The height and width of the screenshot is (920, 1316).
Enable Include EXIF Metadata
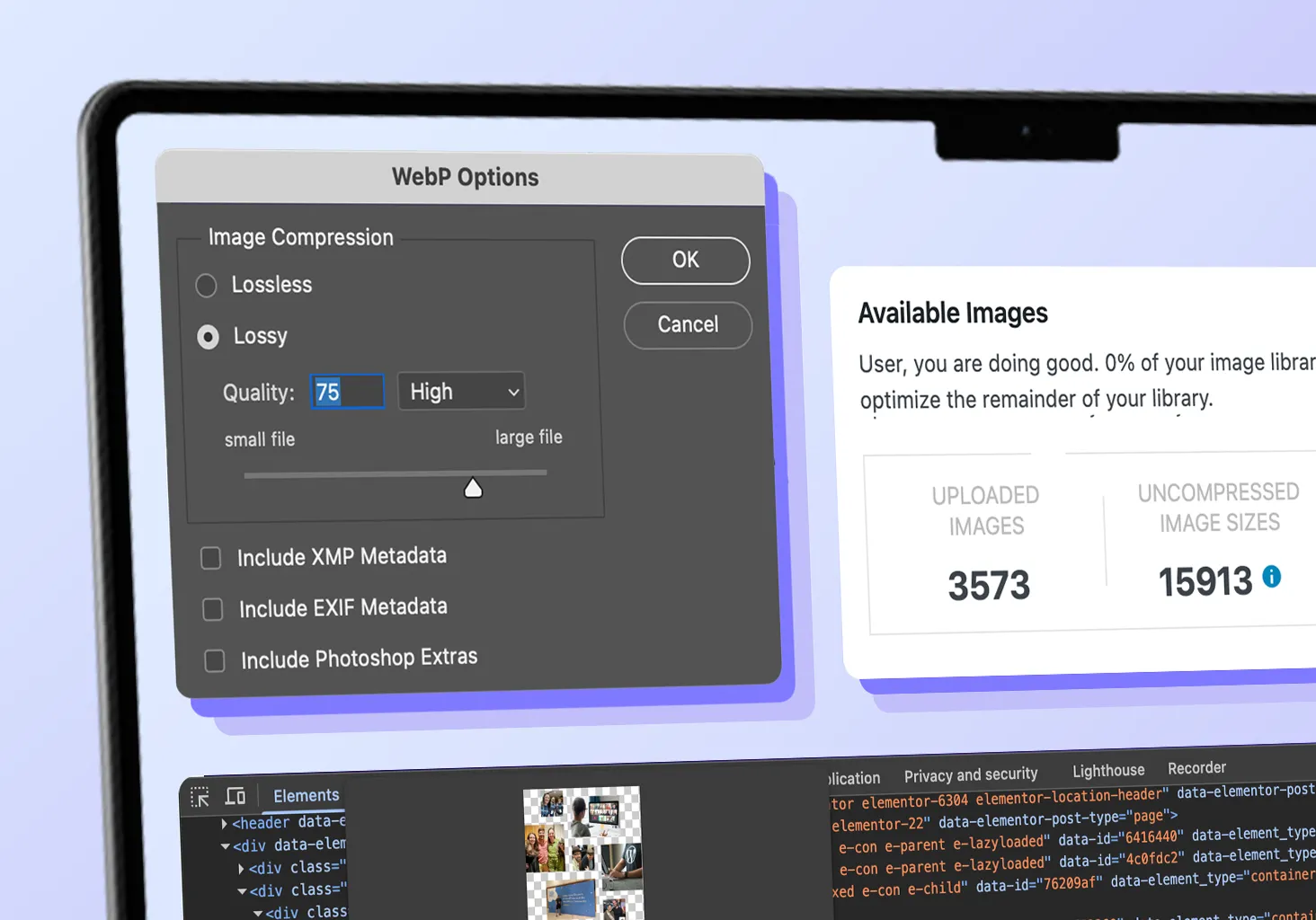[x=212, y=609]
